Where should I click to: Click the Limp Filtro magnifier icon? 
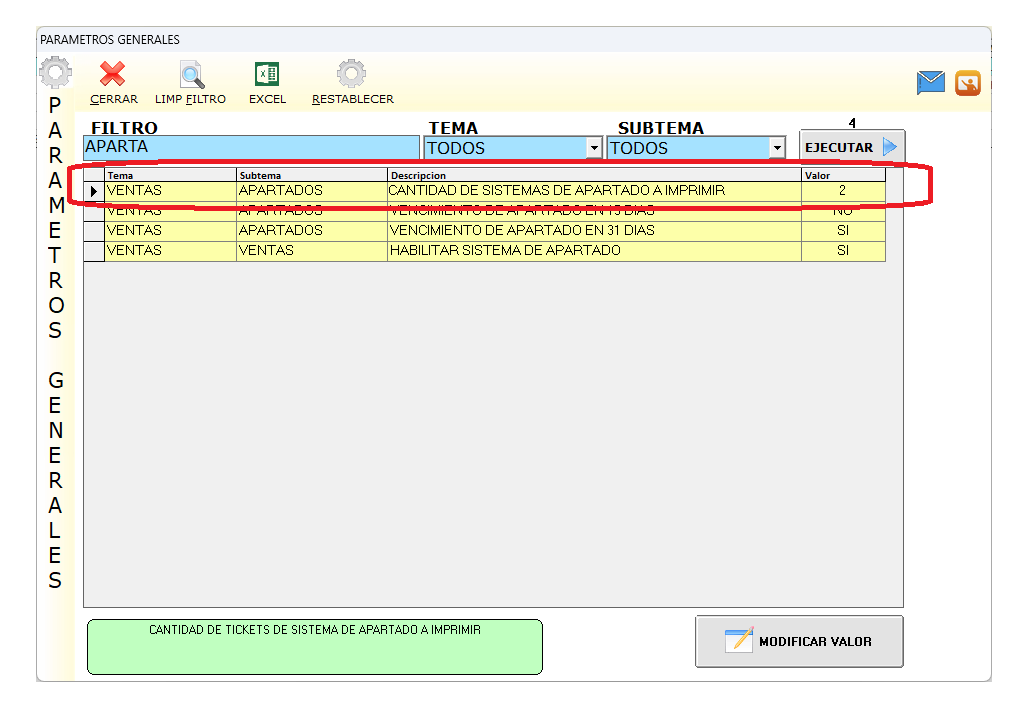coord(191,75)
